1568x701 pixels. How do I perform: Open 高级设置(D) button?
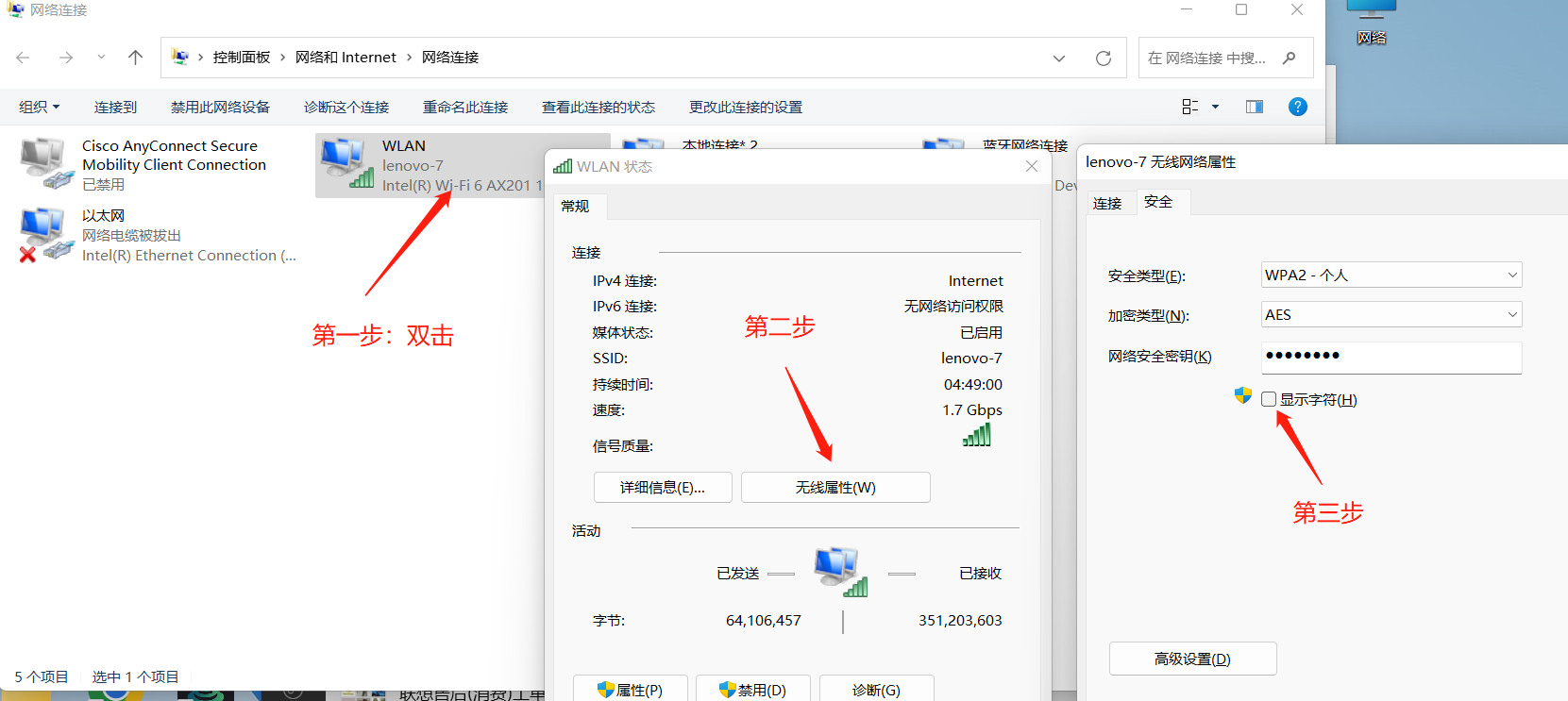point(1191,659)
